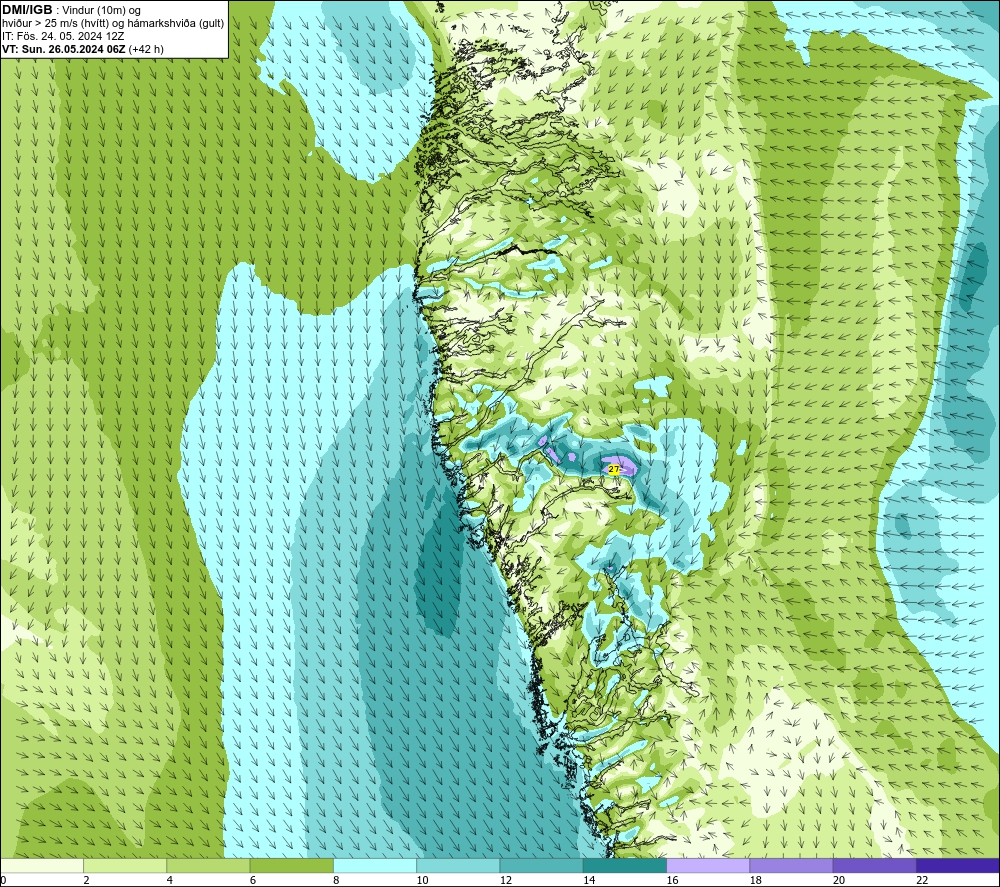Click the legend scale label '16'
This screenshot has width=1000, height=887.
672,881
